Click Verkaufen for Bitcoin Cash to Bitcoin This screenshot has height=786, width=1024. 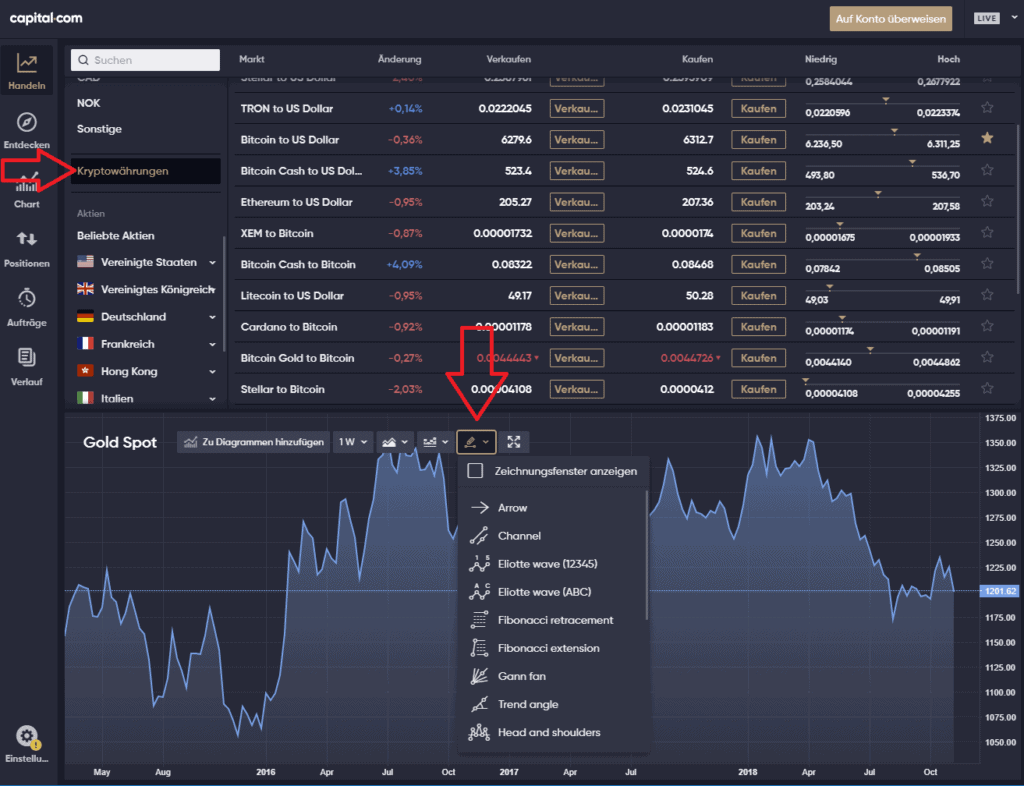(x=577, y=264)
